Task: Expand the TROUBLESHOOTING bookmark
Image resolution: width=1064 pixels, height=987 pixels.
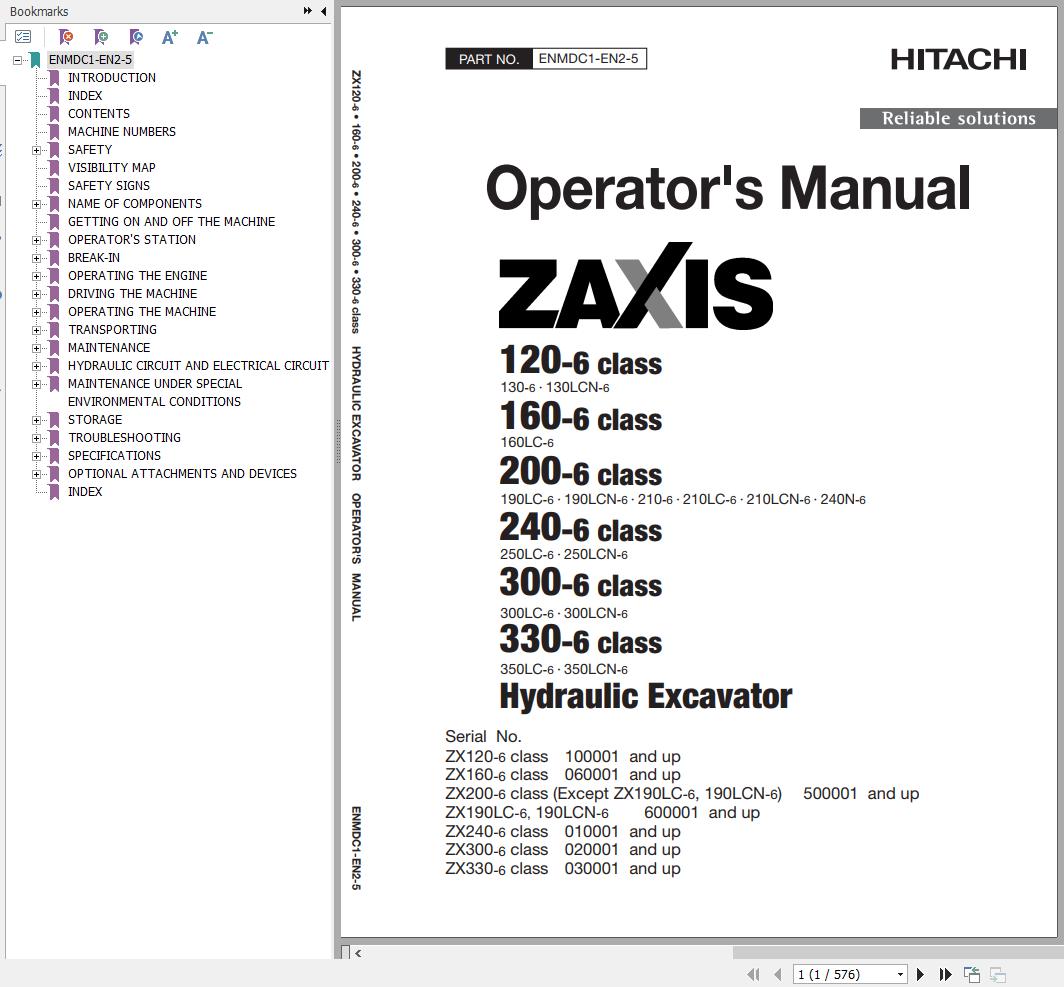Action: pos(37,438)
